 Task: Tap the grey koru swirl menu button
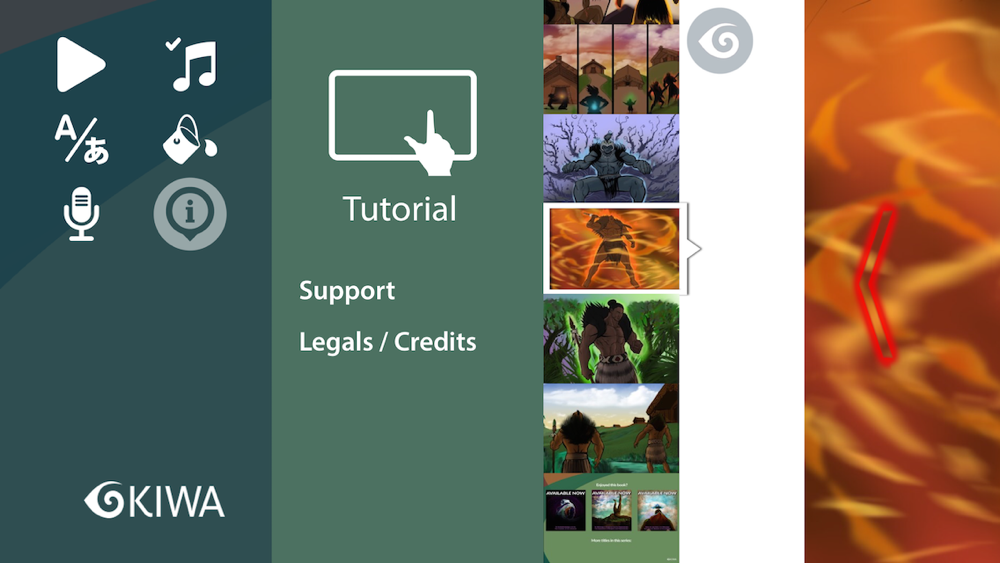click(720, 40)
